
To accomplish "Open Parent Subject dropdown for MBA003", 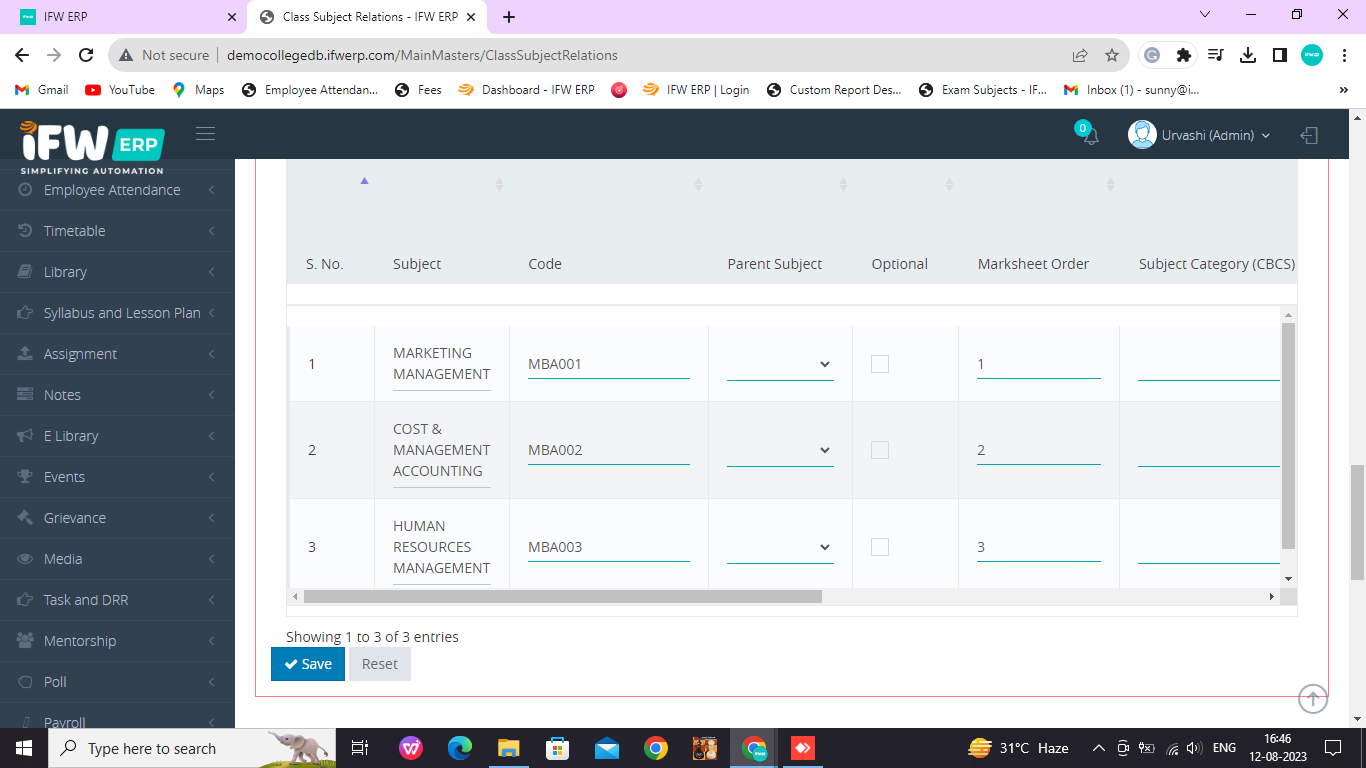I will point(780,547).
